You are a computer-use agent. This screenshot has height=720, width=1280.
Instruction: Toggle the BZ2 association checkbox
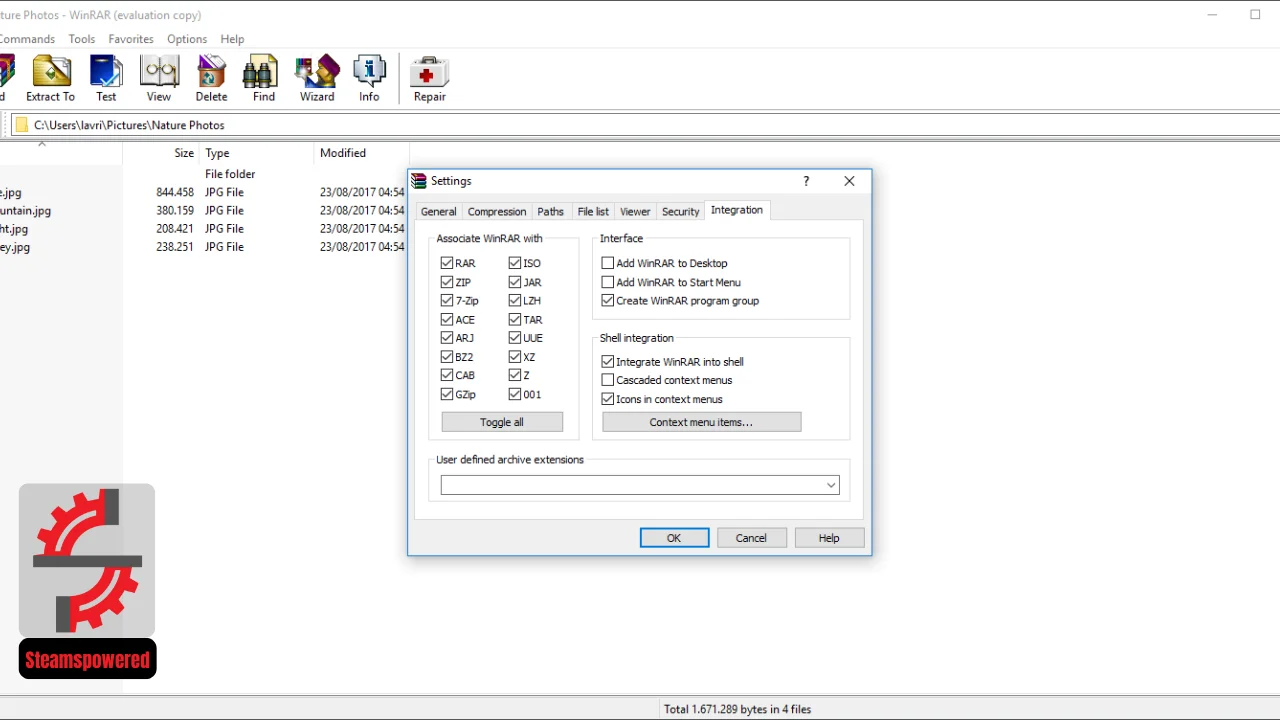click(x=447, y=357)
